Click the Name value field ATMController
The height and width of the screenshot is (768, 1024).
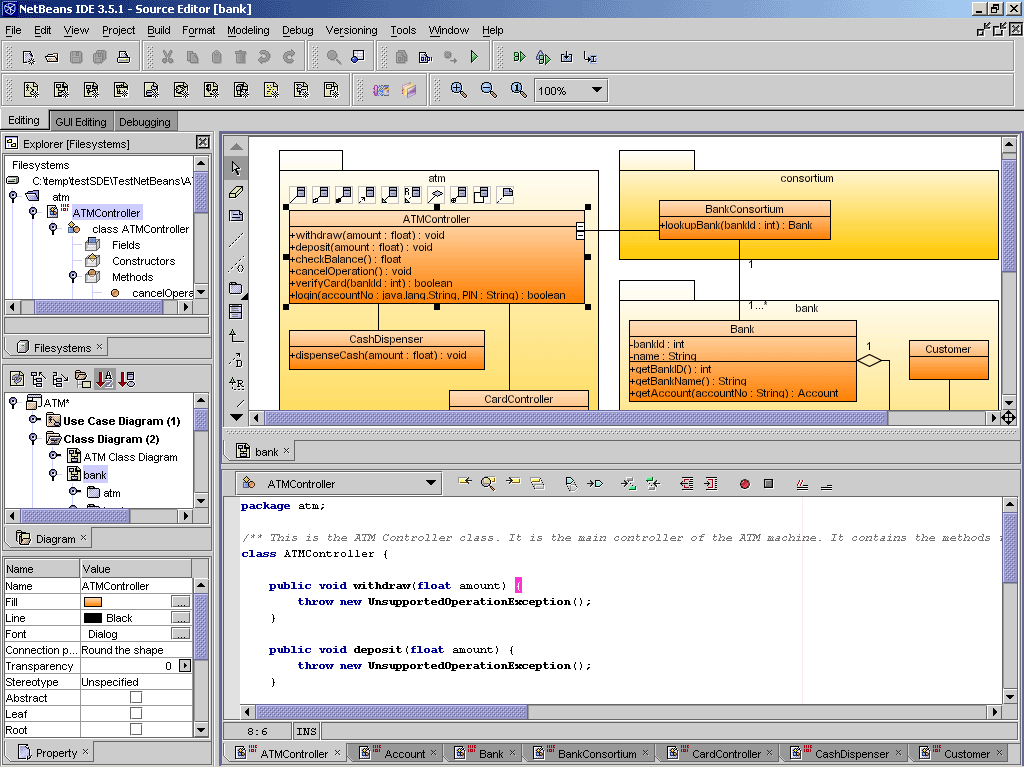(x=136, y=586)
